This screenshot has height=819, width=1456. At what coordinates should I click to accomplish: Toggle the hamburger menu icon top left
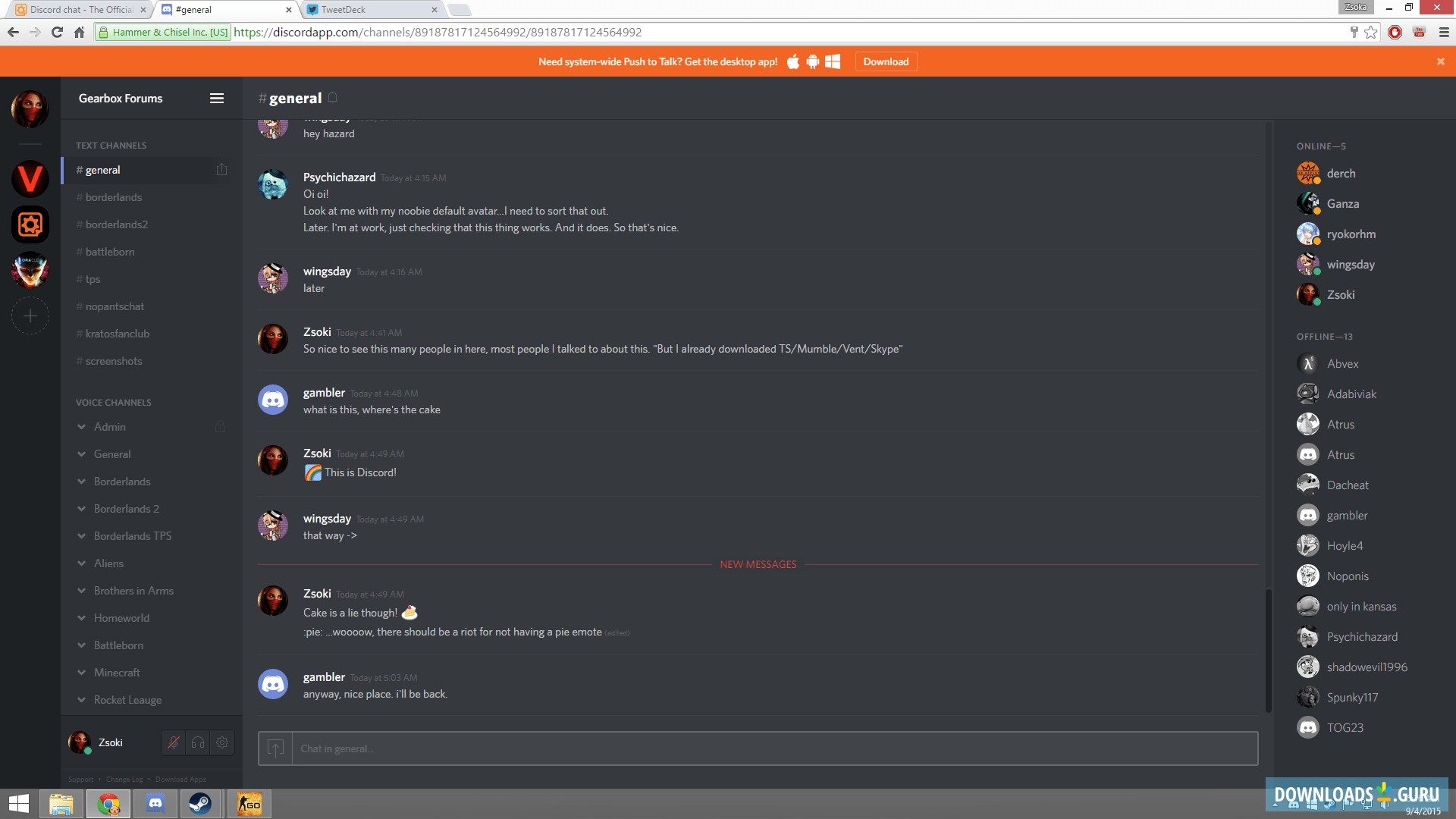pos(217,97)
